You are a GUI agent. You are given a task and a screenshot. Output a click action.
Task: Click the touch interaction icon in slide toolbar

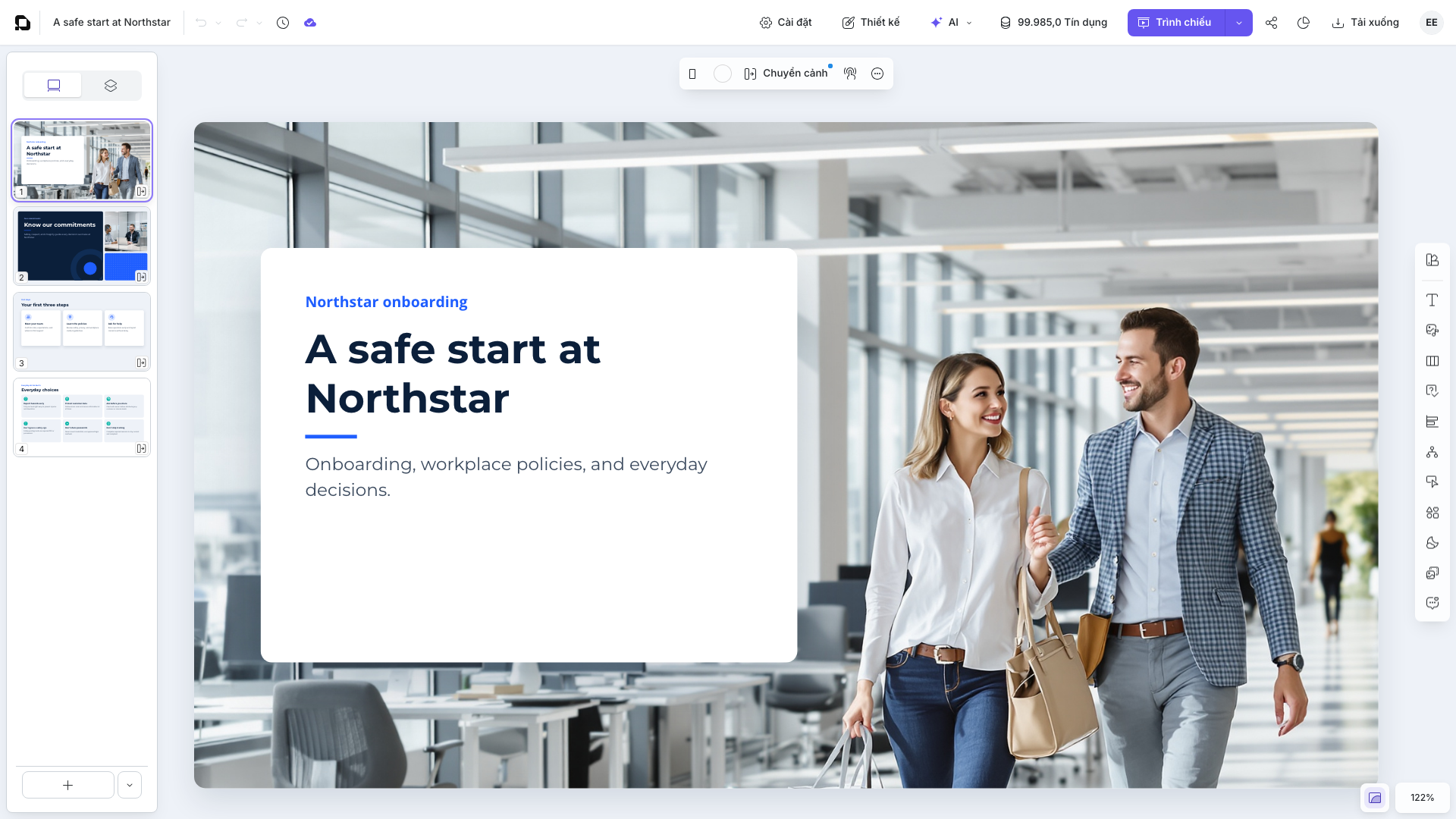pyautogui.click(x=850, y=74)
